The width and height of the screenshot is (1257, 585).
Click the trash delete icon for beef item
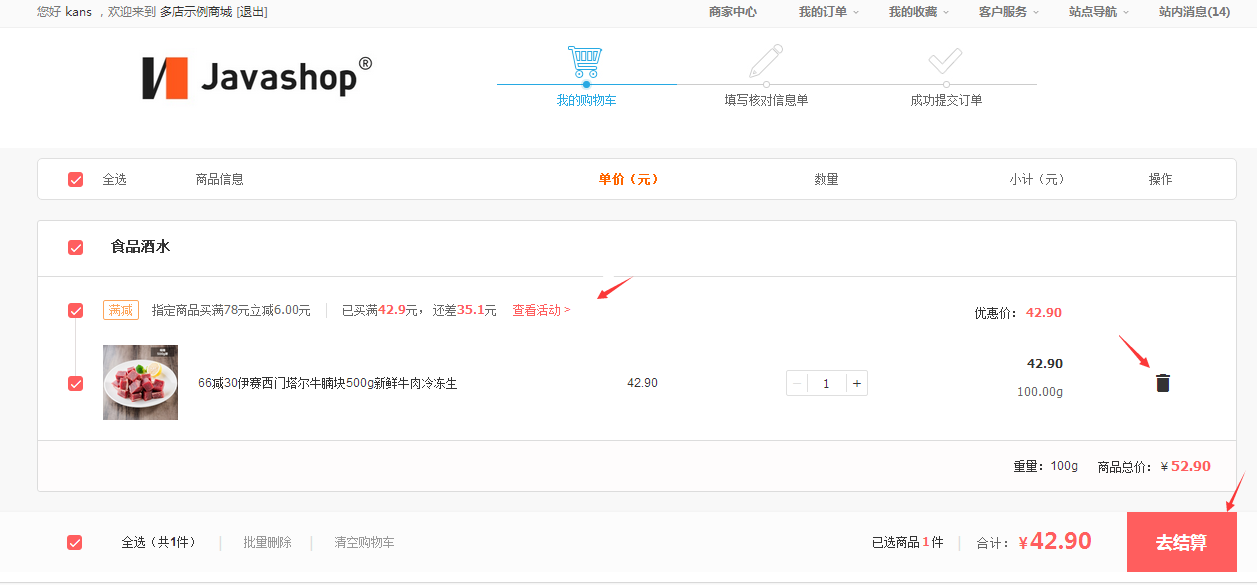[x=1162, y=383]
